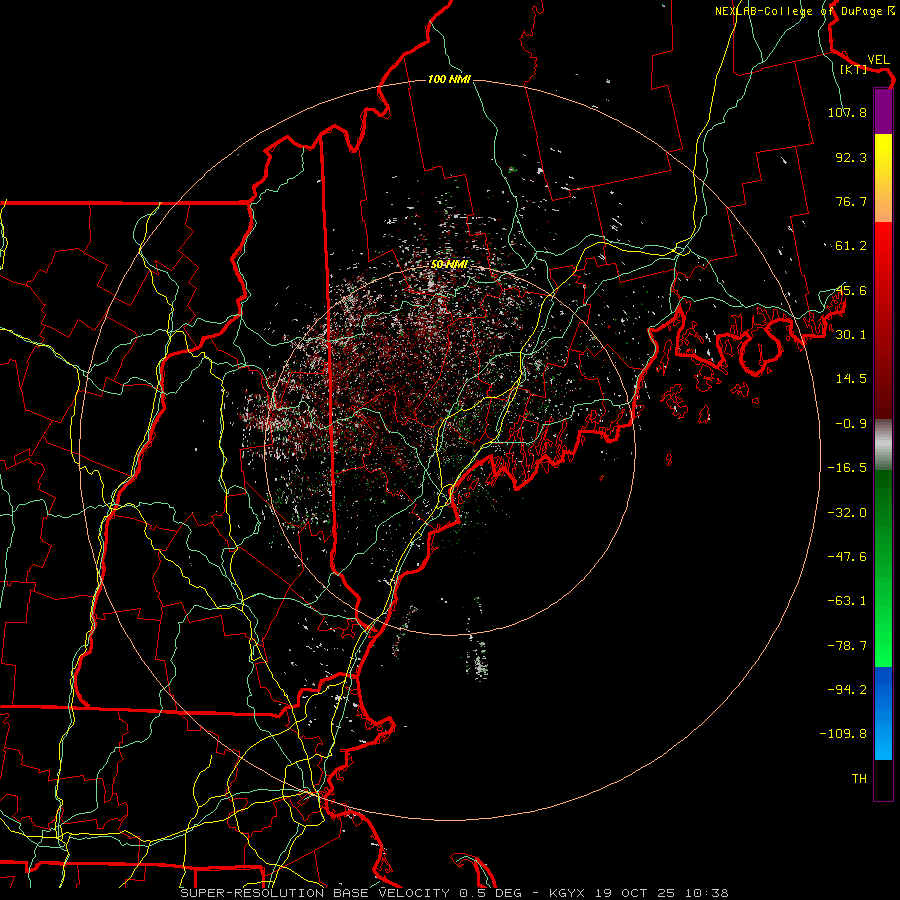Click the -63.1 velocity scale value
Screen dimensions: 900x900
[x=847, y=601]
